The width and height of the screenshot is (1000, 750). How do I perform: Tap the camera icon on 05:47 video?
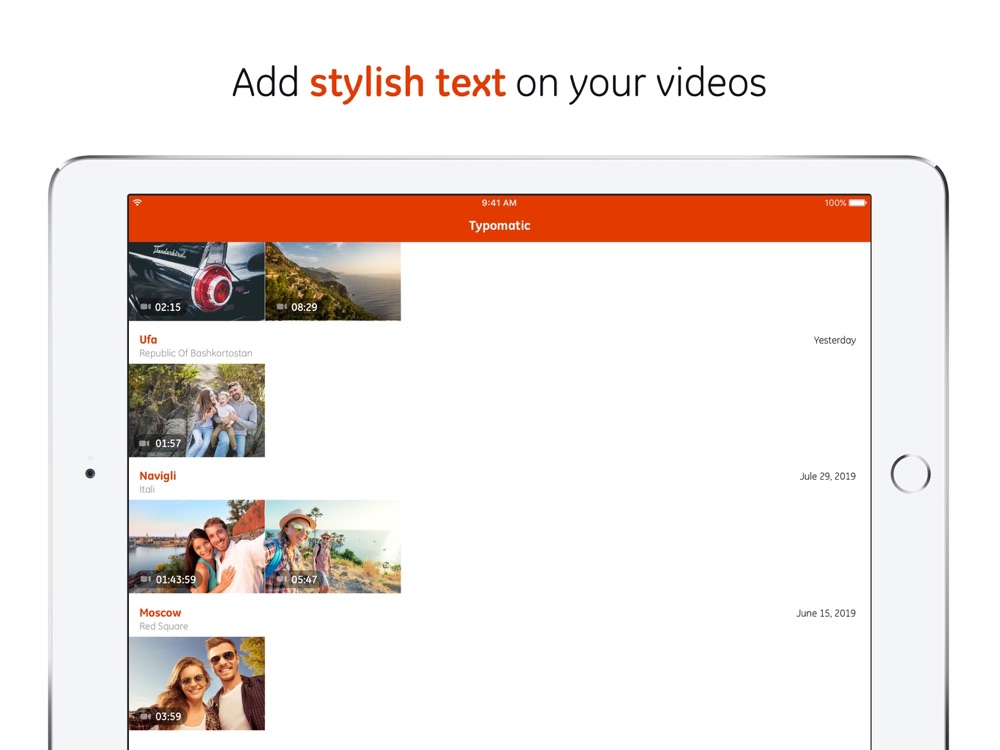point(281,579)
